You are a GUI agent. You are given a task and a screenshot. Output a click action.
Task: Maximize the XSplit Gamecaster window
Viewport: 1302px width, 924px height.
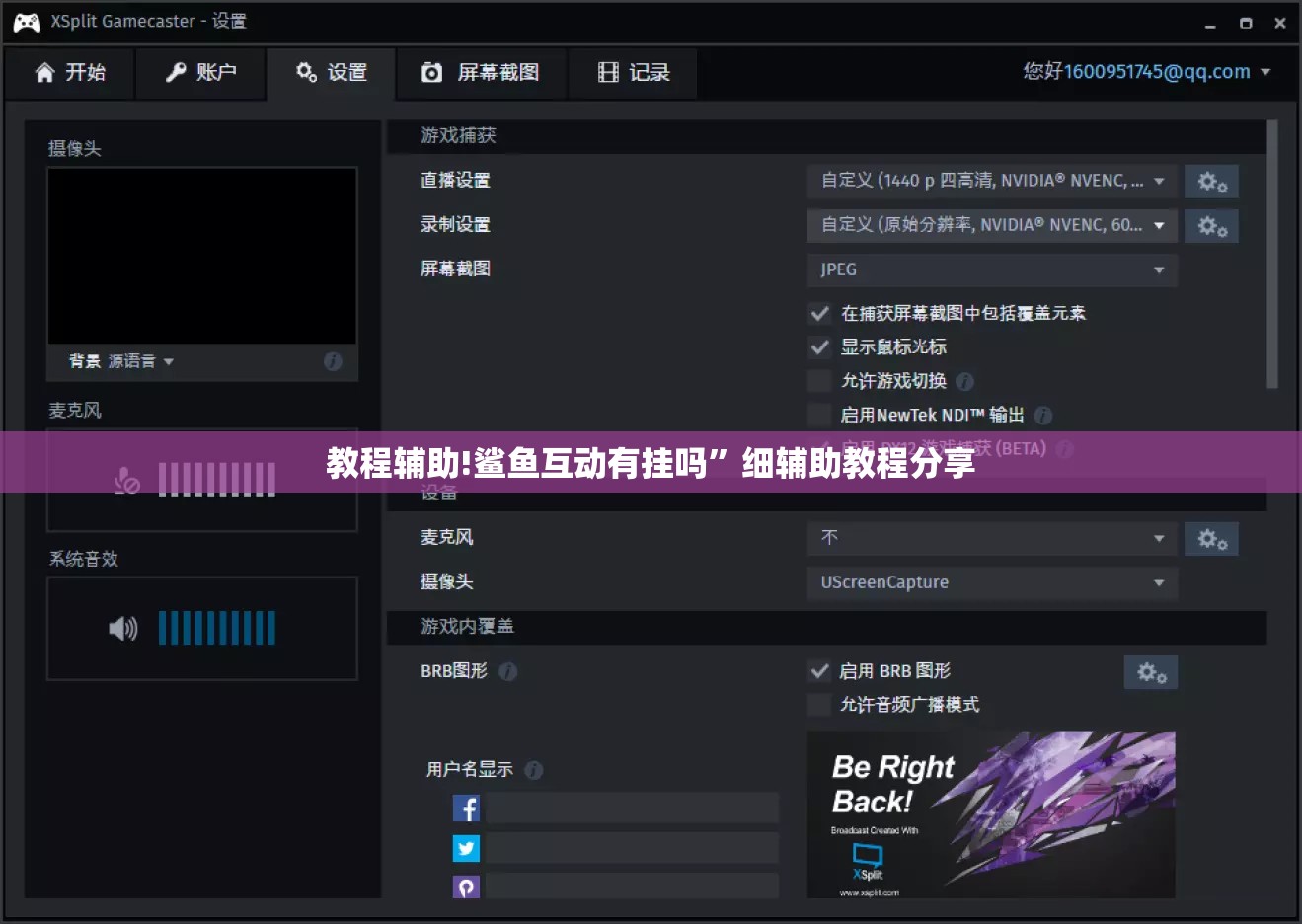[x=1246, y=23]
